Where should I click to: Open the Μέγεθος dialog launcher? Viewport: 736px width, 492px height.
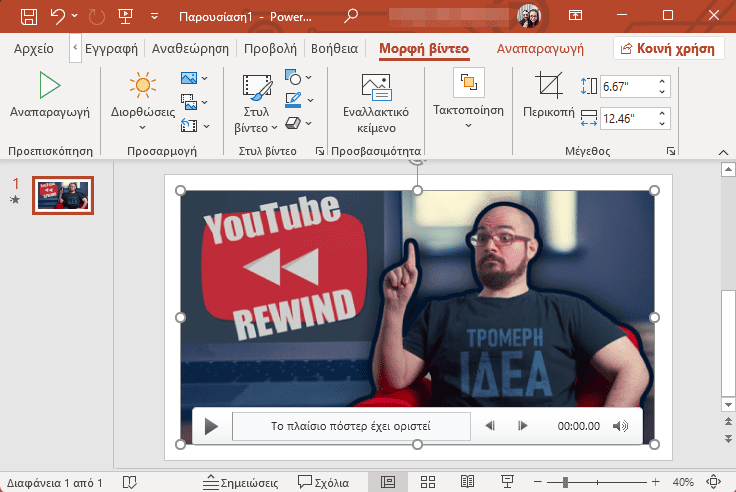pyautogui.click(x=671, y=151)
